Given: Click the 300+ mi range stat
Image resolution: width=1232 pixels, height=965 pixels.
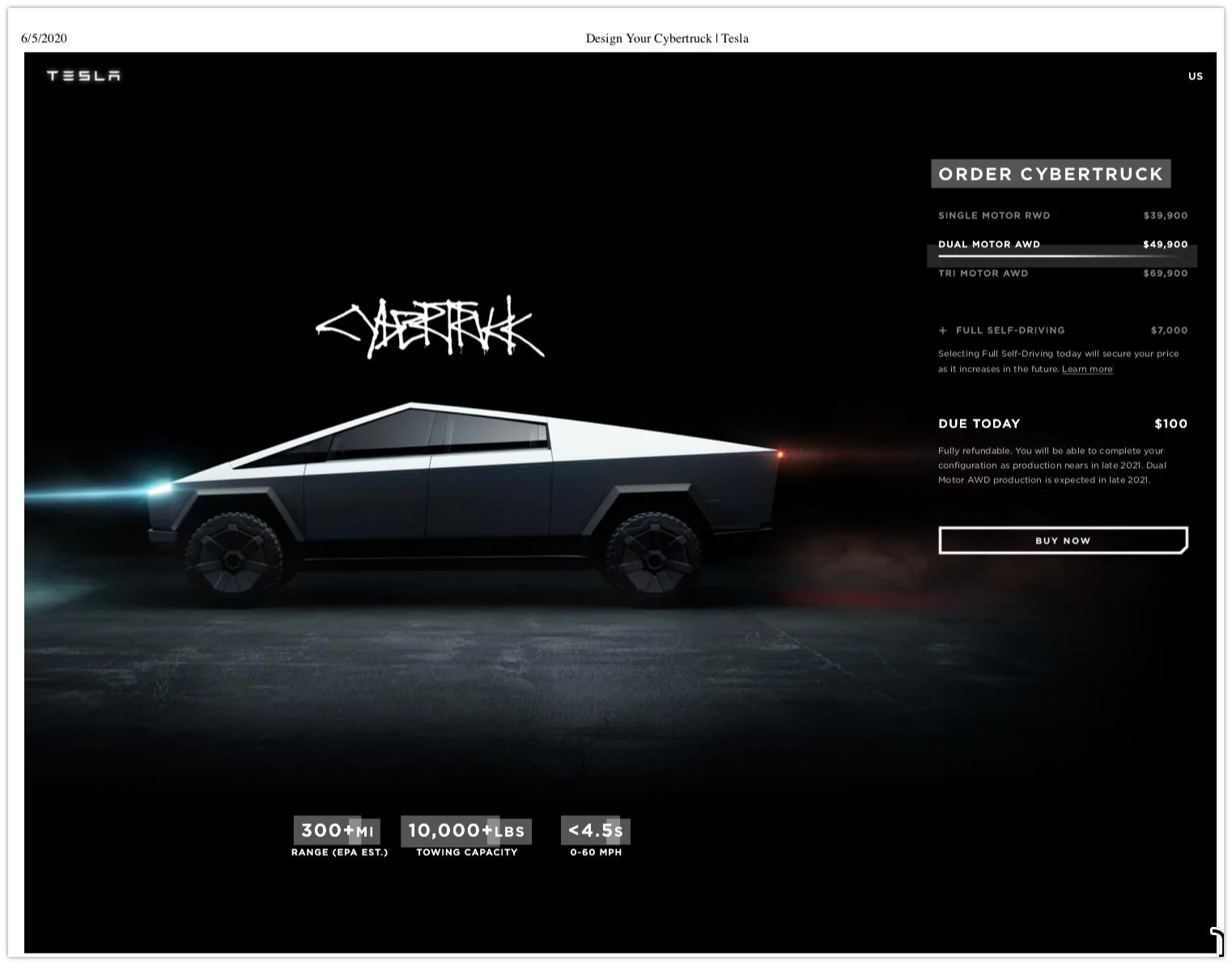Looking at the screenshot, I should point(338,831).
